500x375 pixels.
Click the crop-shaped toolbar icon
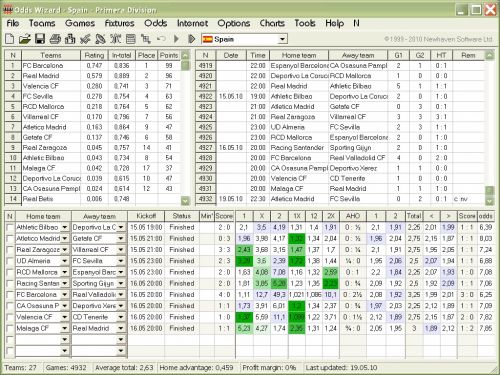(146, 39)
